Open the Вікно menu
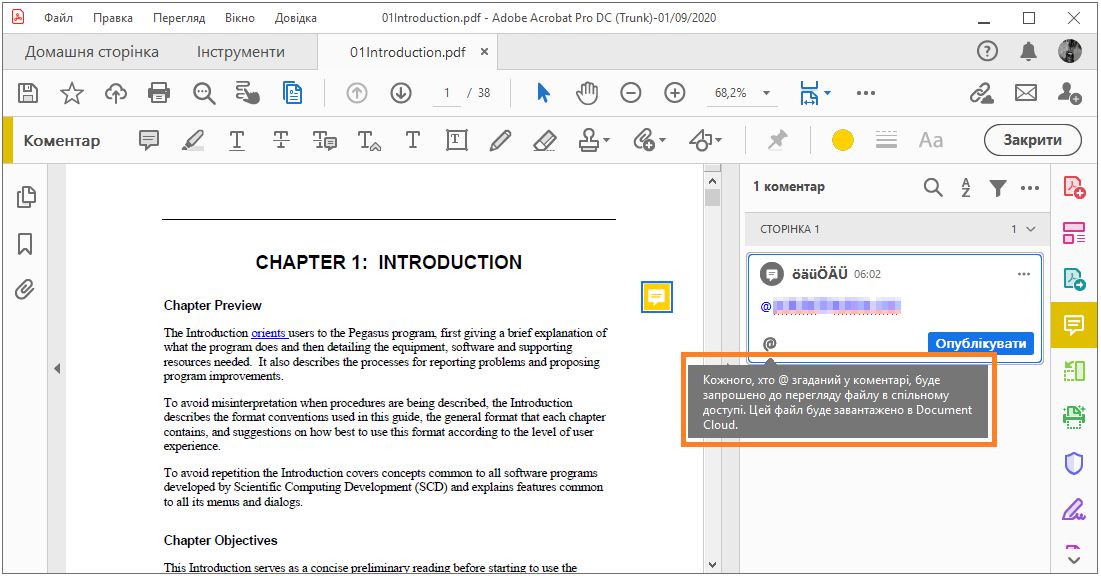The image size is (1101, 576). [239, 18]
